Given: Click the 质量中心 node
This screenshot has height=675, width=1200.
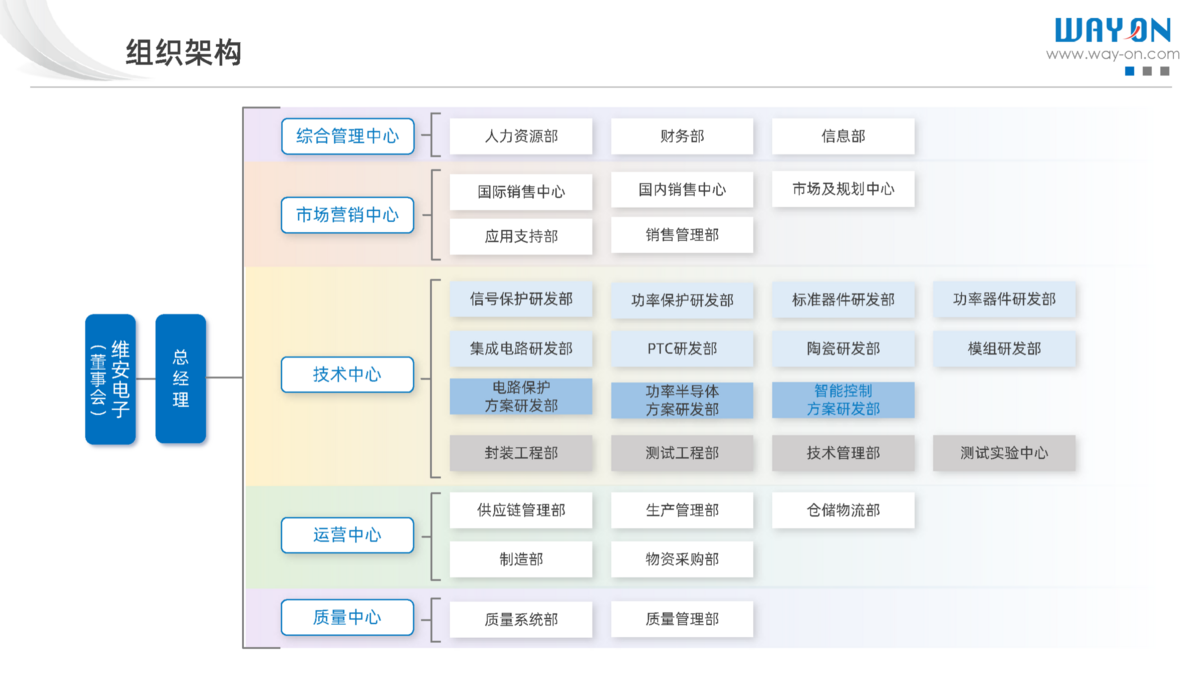Looking at the screenshot, I should click(x=347, y=618).
